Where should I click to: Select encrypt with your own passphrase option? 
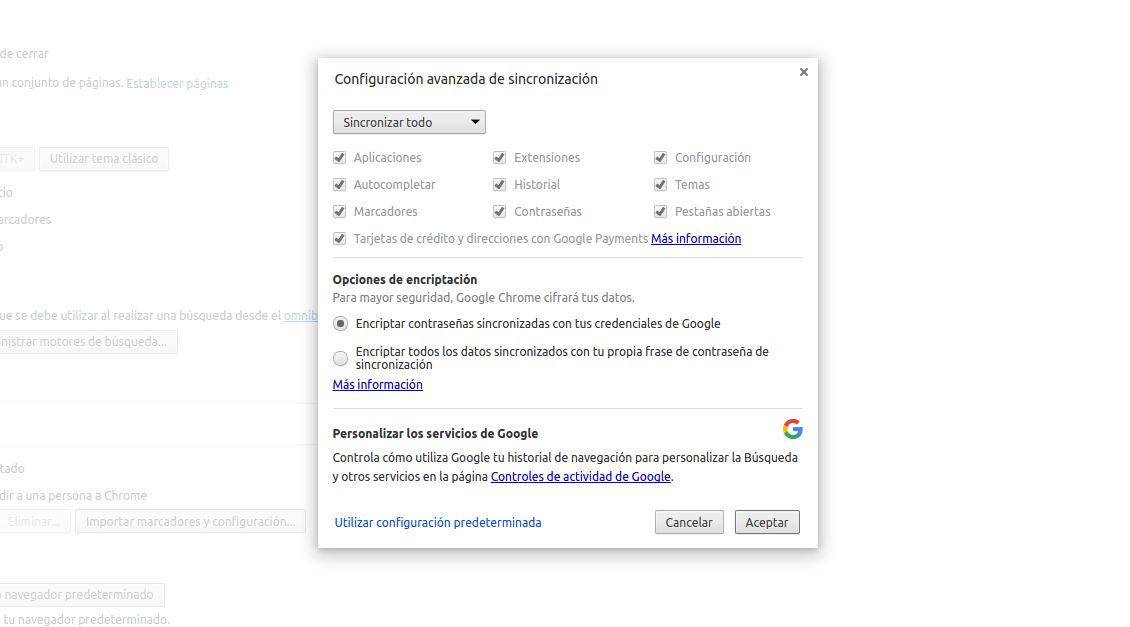pyautogui.click(x=341, y=358)
